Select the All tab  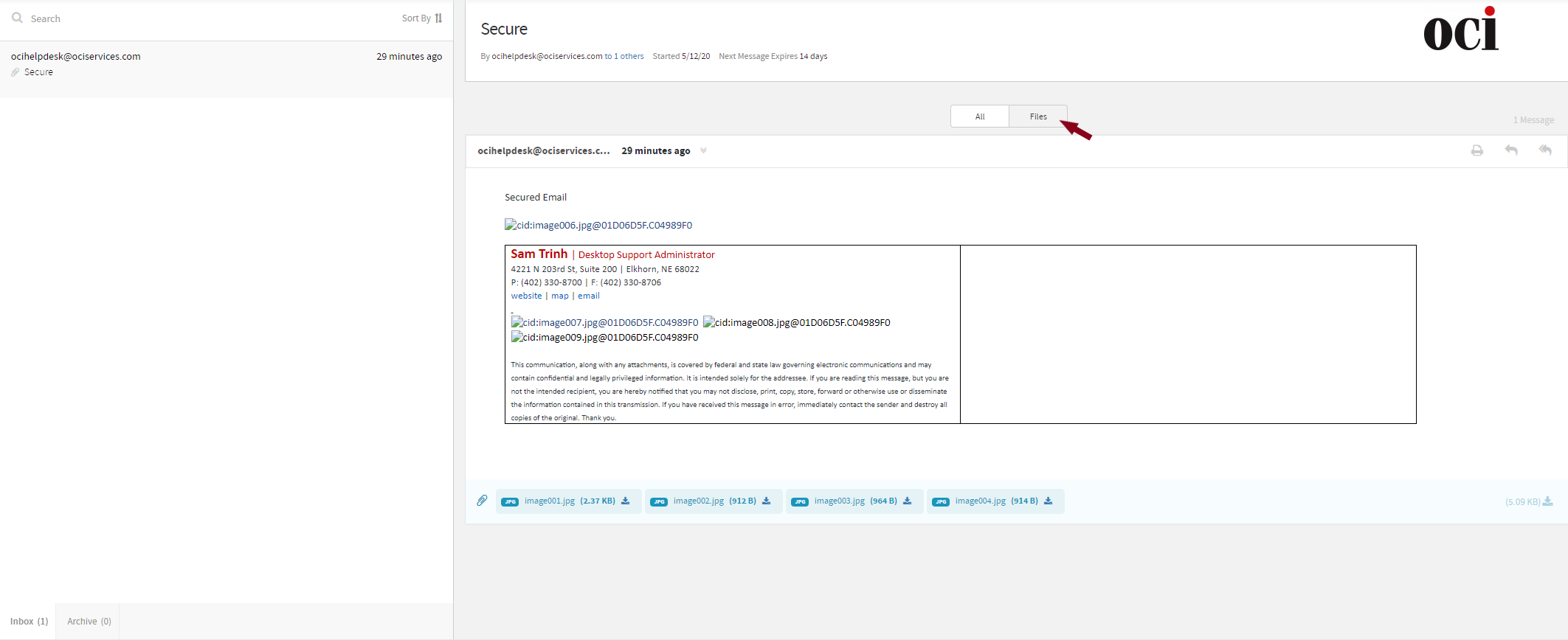pos(980,116)
